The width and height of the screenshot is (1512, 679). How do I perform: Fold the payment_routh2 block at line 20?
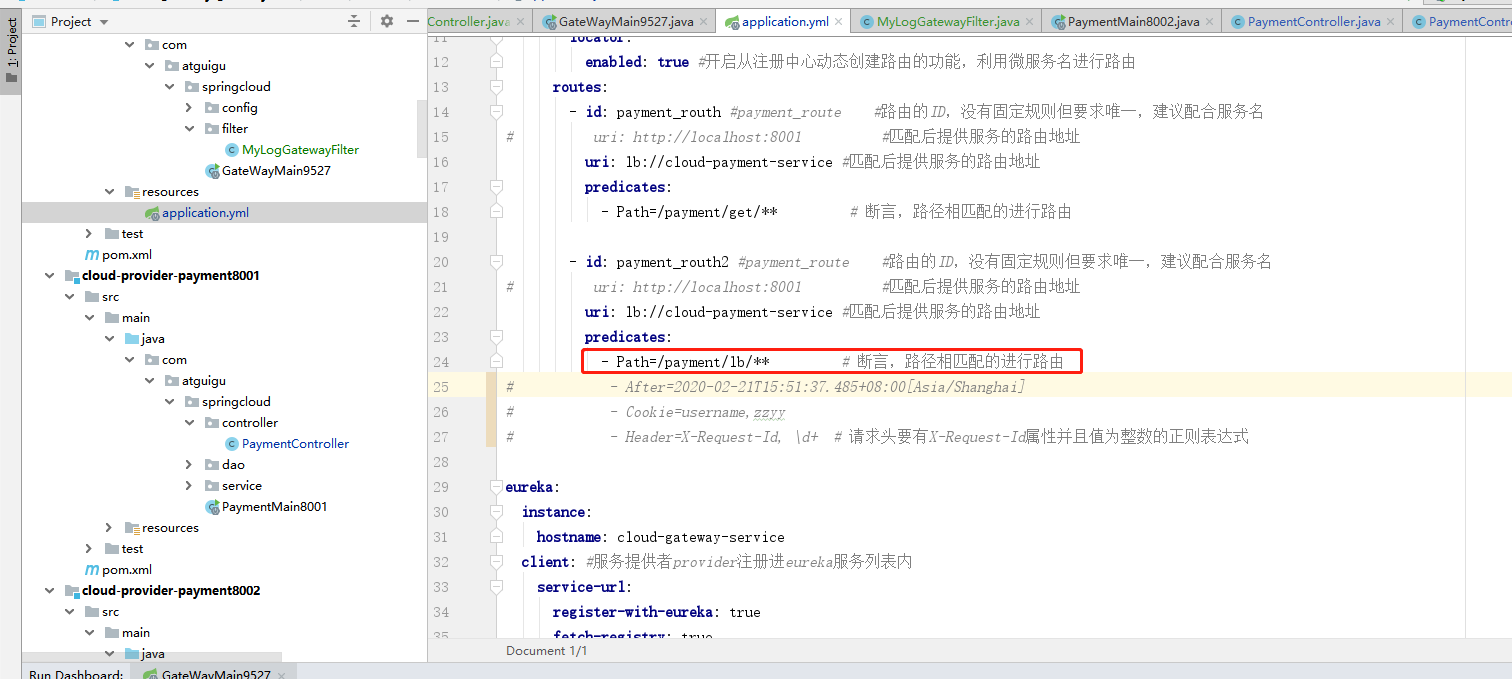pyautogui.click(x=495, y=262)
